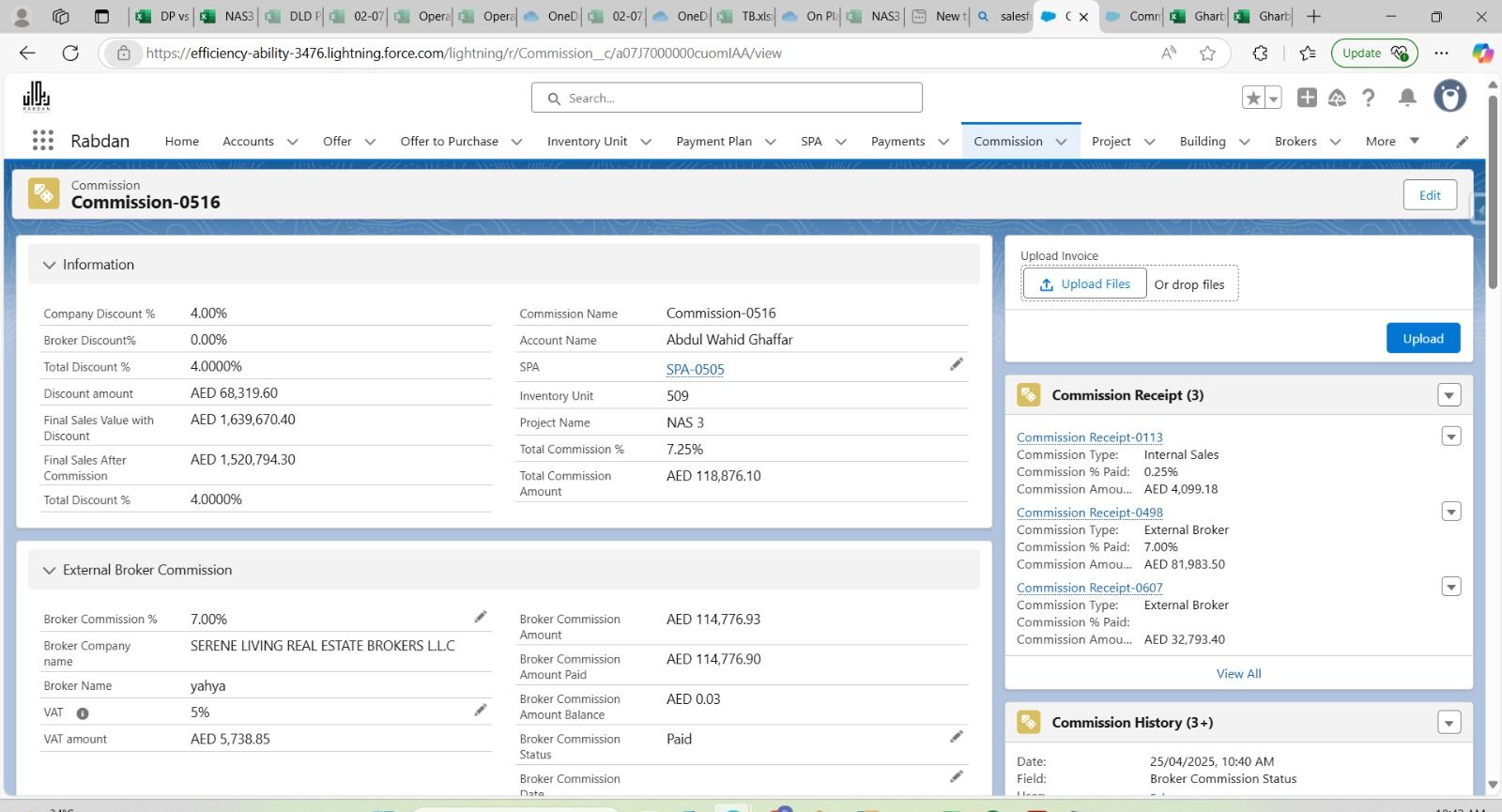The width and height of the screenshot is (1502, 812).
Task: Click the Upload Files button
Action: [x=1084, y=284]
